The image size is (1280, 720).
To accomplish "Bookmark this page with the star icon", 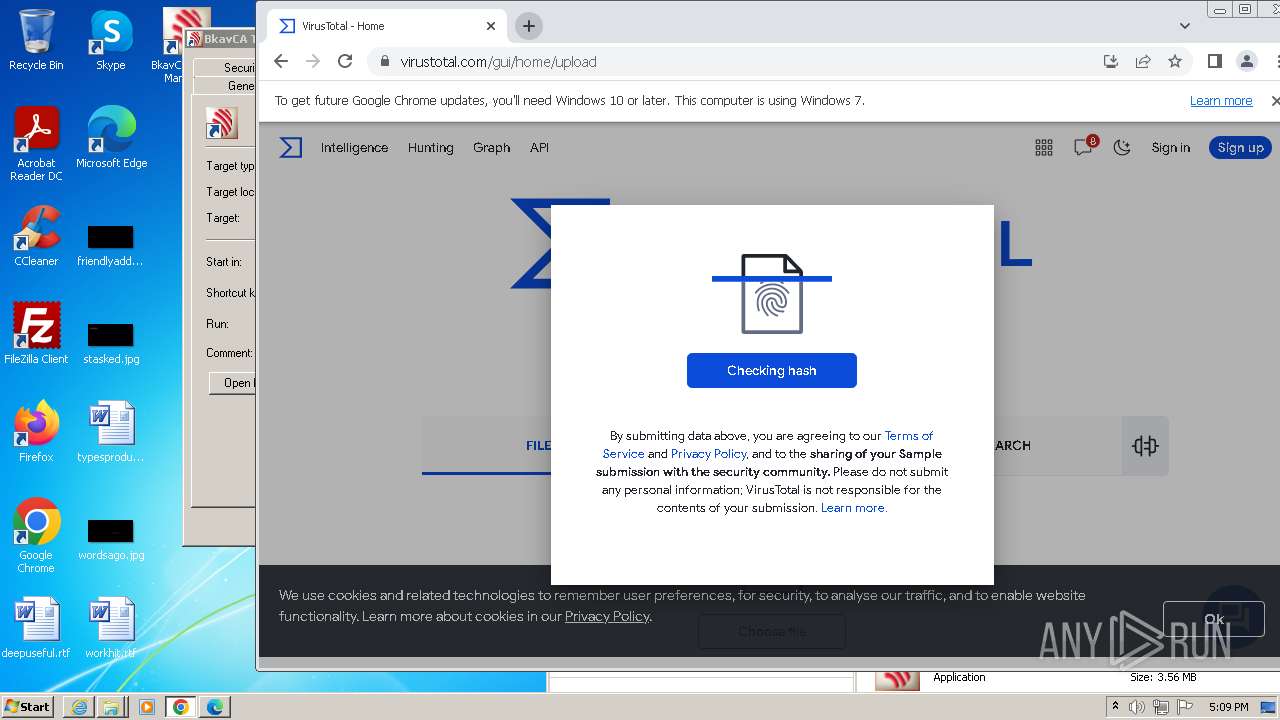I will coord(1175,61).
